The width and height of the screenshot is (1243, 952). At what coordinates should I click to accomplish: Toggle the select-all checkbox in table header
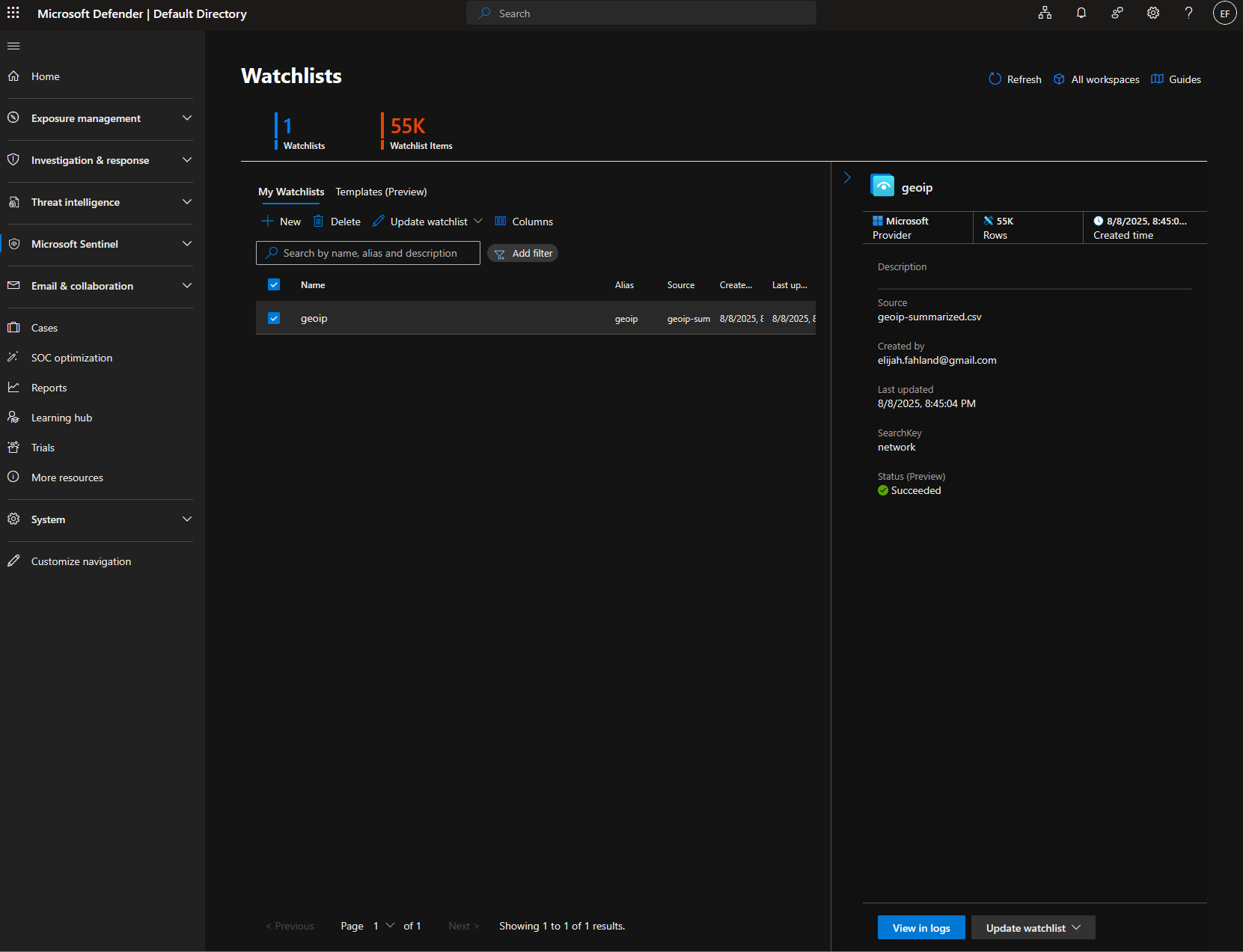click(274, 284)
